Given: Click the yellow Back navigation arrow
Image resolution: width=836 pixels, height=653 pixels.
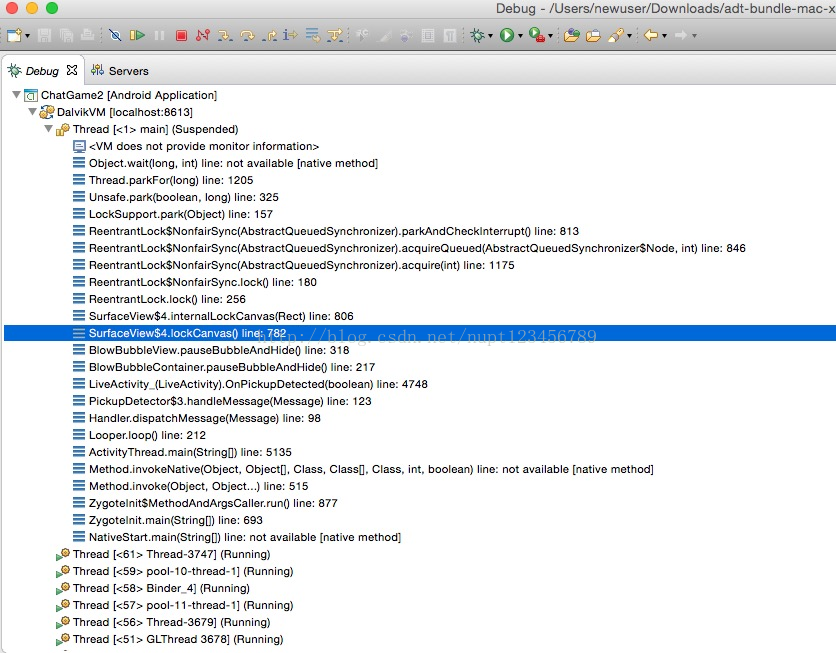Looking at the screenshot, I should 650,36.
